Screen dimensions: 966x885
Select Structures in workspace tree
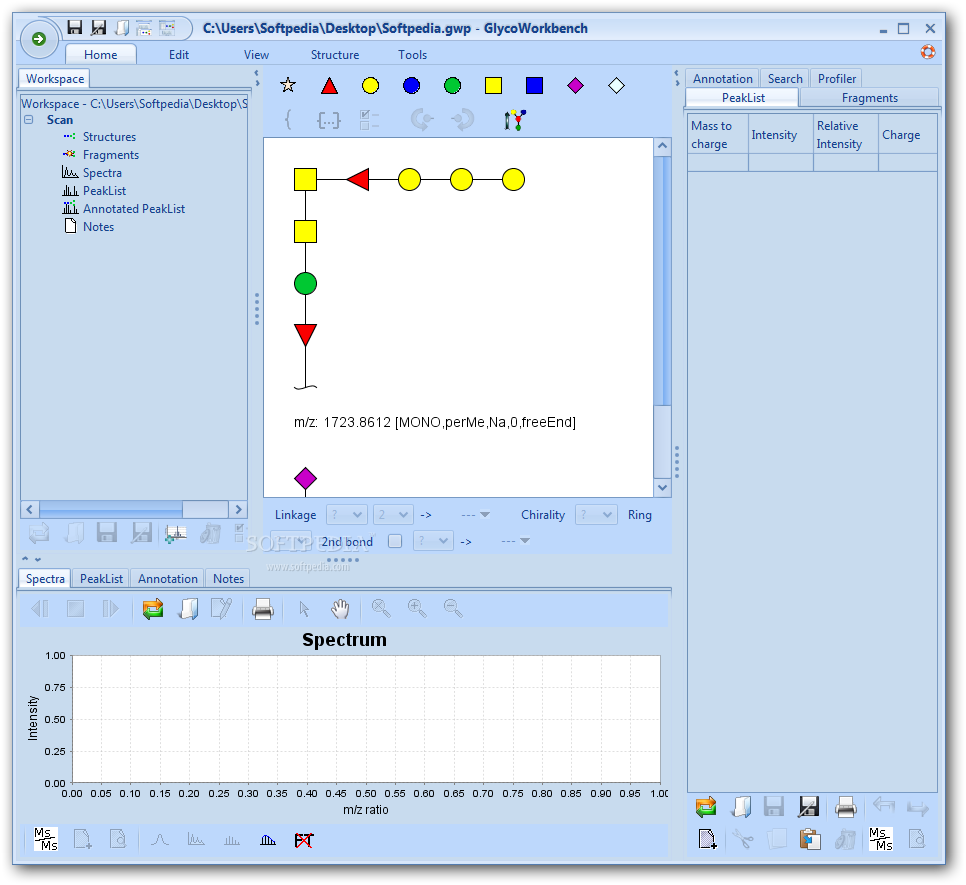point(109,137)
